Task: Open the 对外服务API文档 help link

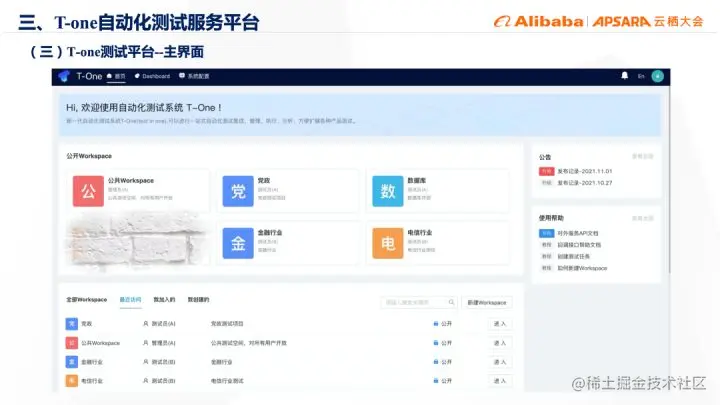Action: [x=578, y=233]
